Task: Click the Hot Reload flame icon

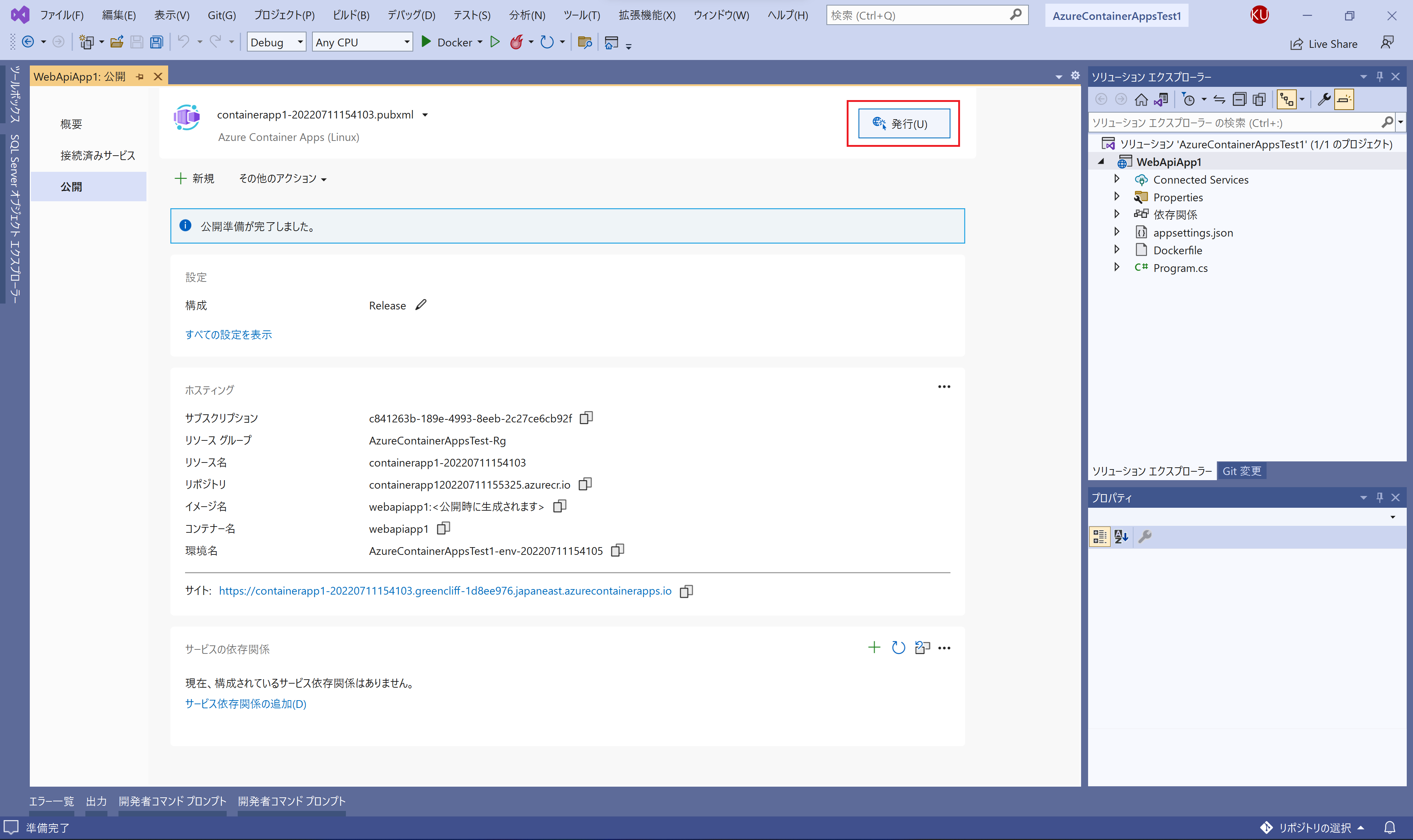Action: 516,42
